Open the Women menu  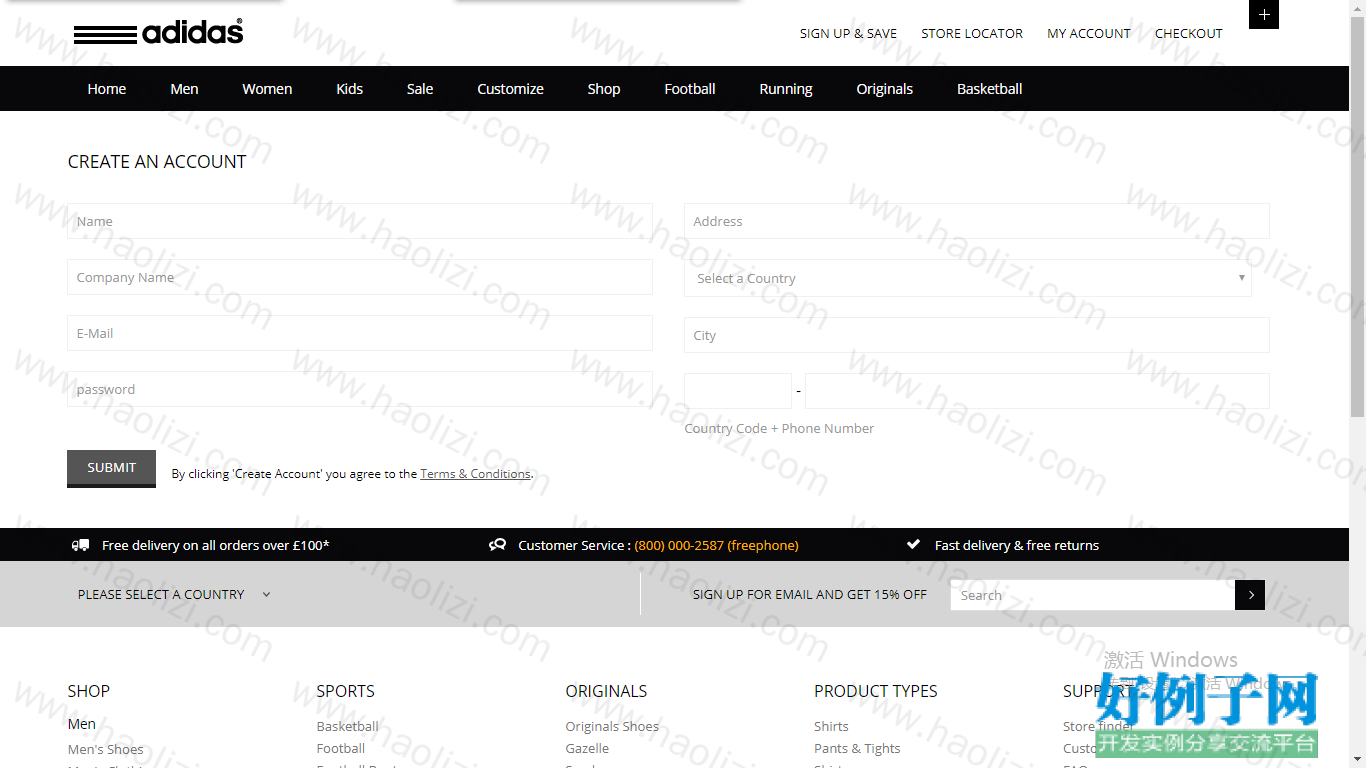pyautogui.click(x=267, y=89)
